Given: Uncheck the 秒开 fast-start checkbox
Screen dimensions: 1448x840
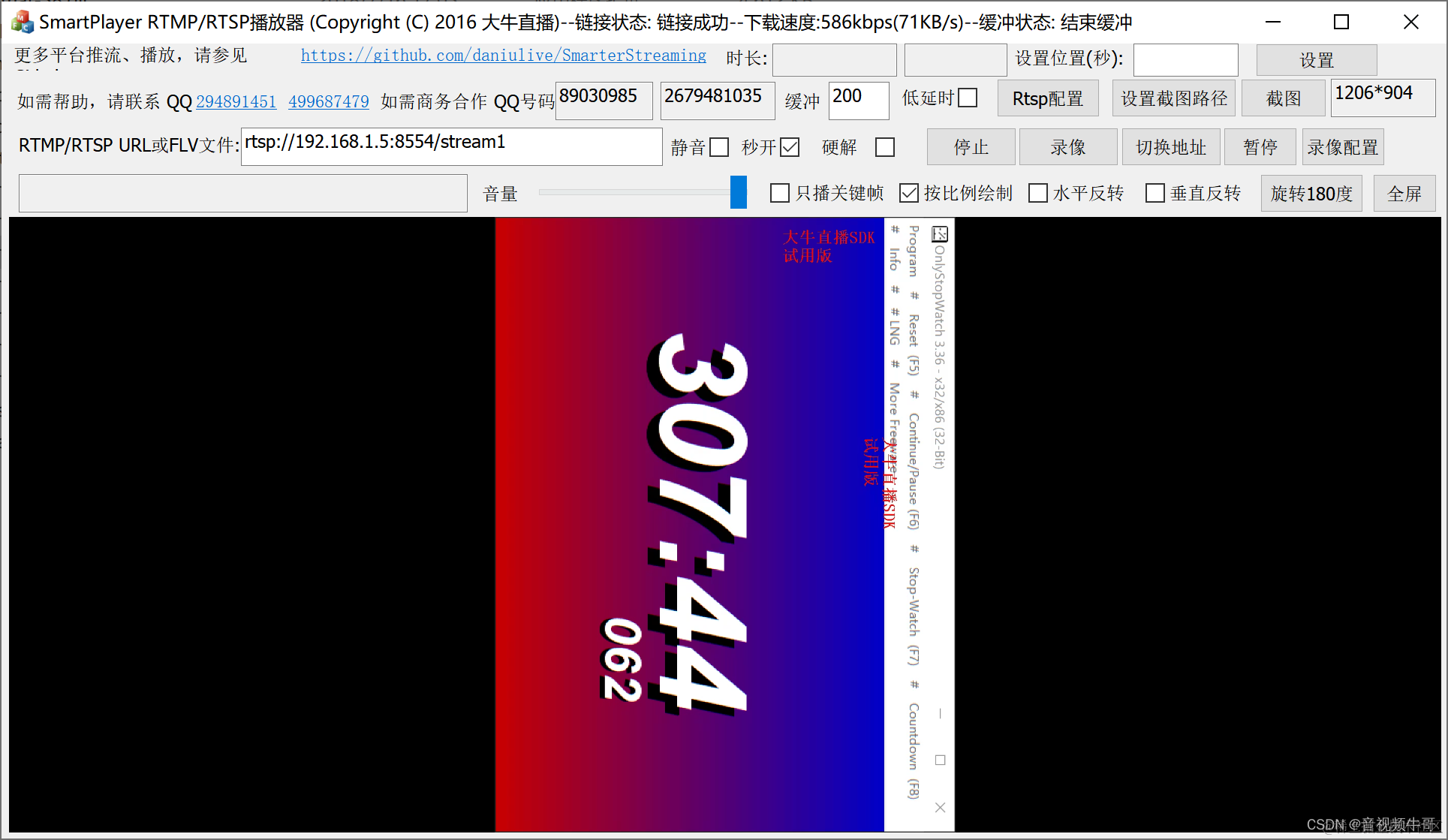Looking at the screenshot, I should coord(790,147).
